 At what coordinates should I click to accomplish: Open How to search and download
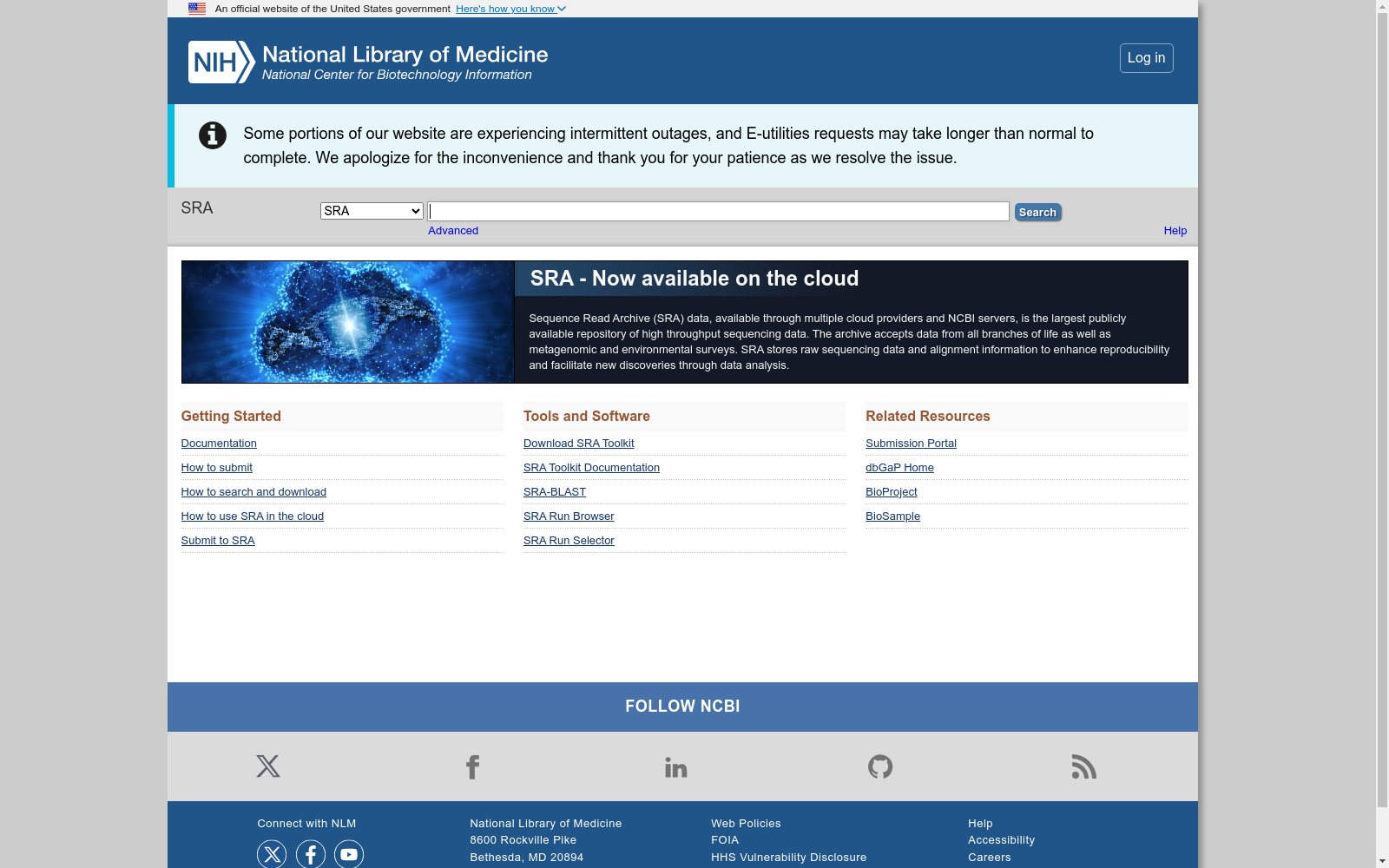[253, 492]
